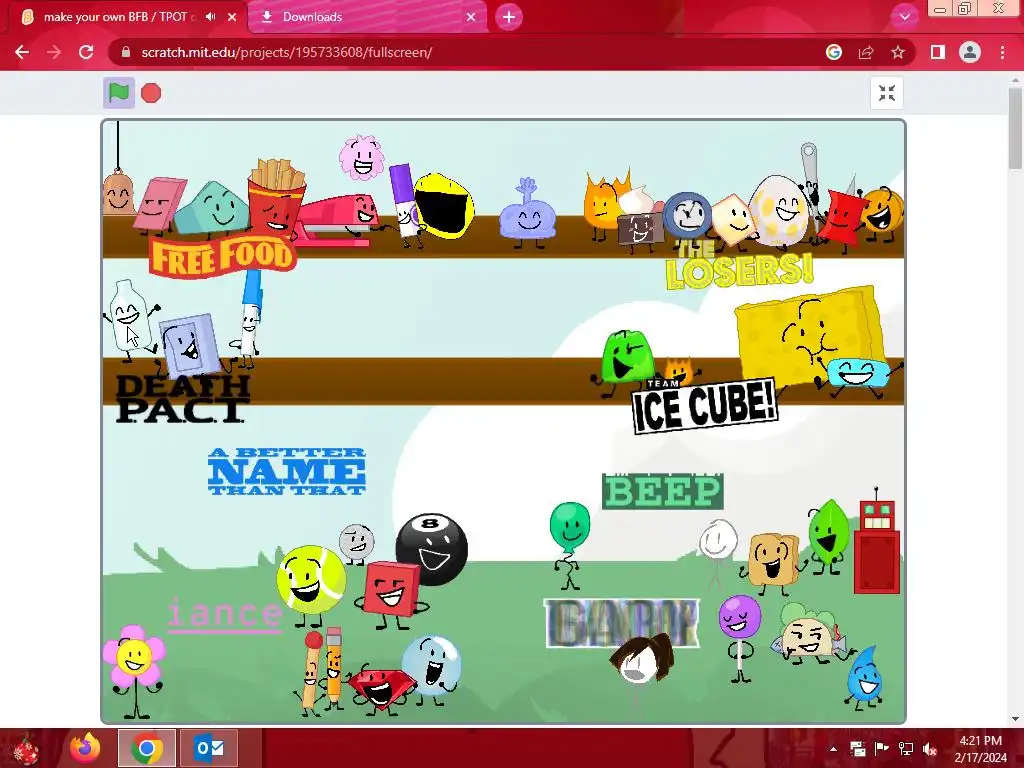Click A BETTER NAME THAN THAT logo
Image resolution: width=1024 pixels, height=768 pixels.
coord(287,471)
